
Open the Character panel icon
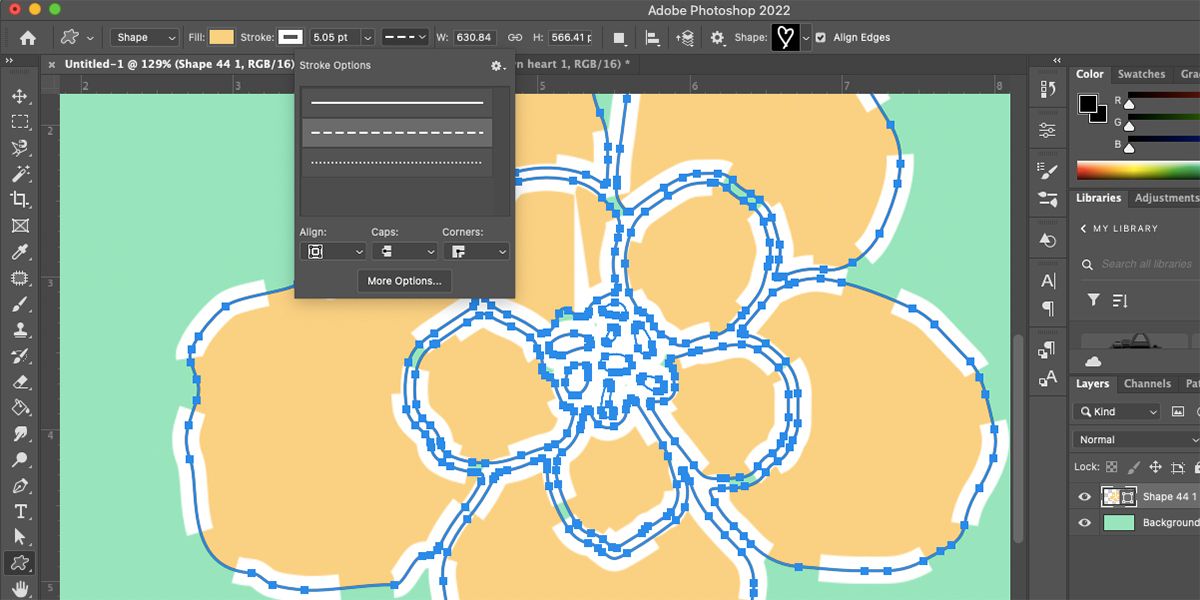pos(1047,281)
